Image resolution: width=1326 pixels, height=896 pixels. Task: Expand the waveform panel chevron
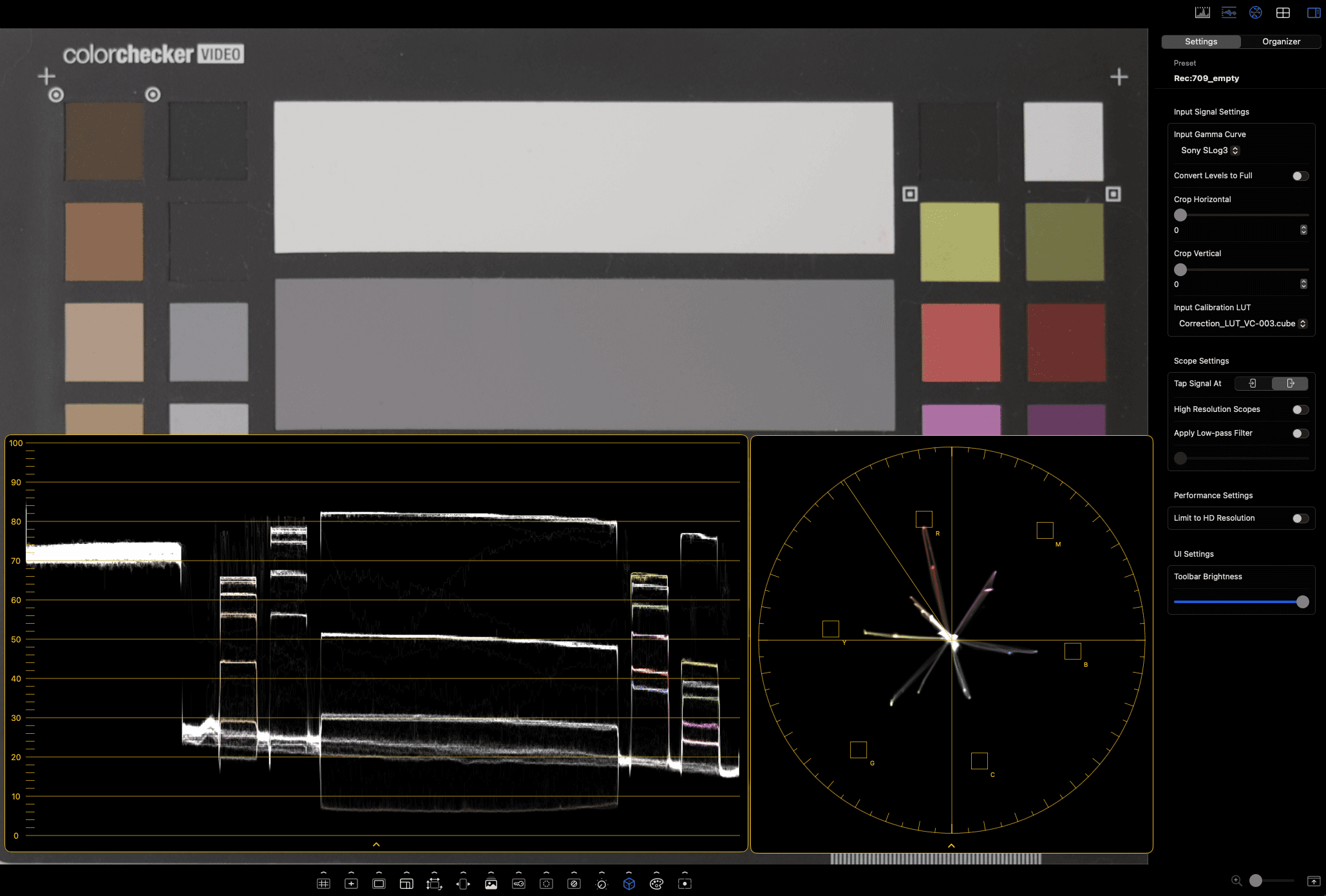coord(376,845)
